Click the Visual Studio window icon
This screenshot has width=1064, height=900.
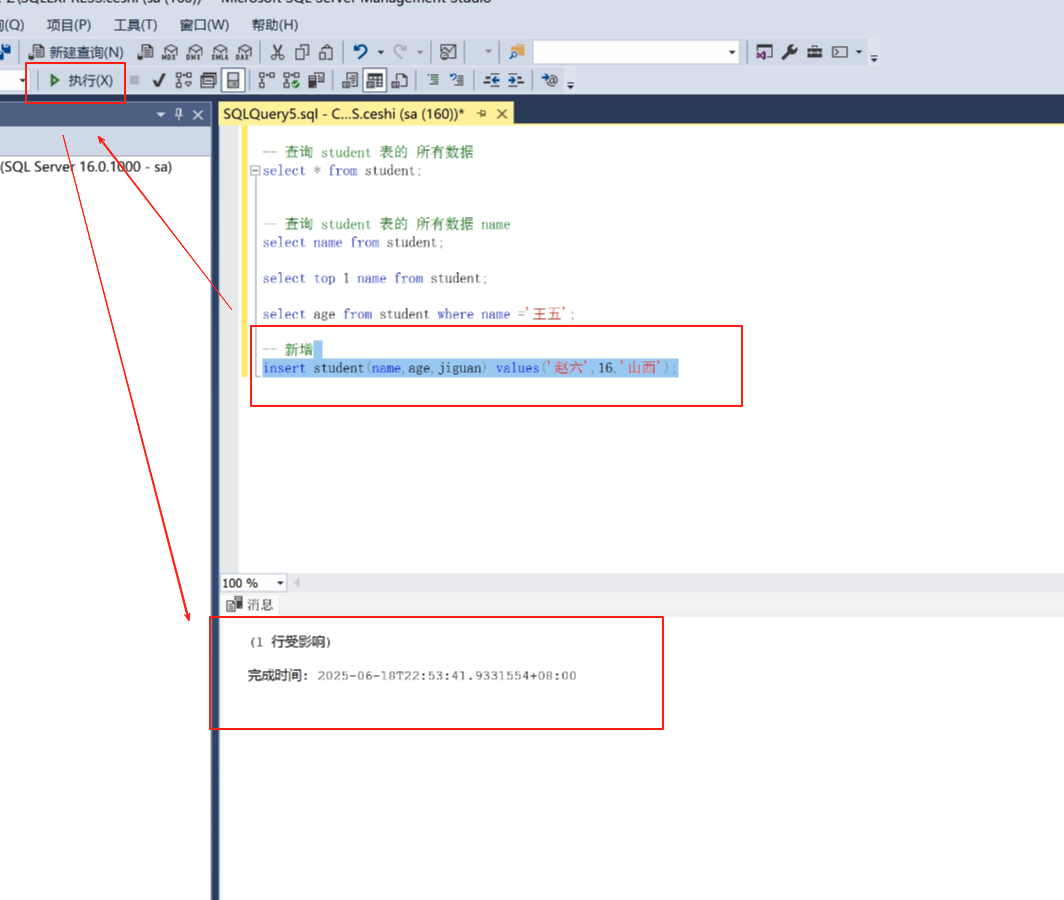(x=765, y=52)
